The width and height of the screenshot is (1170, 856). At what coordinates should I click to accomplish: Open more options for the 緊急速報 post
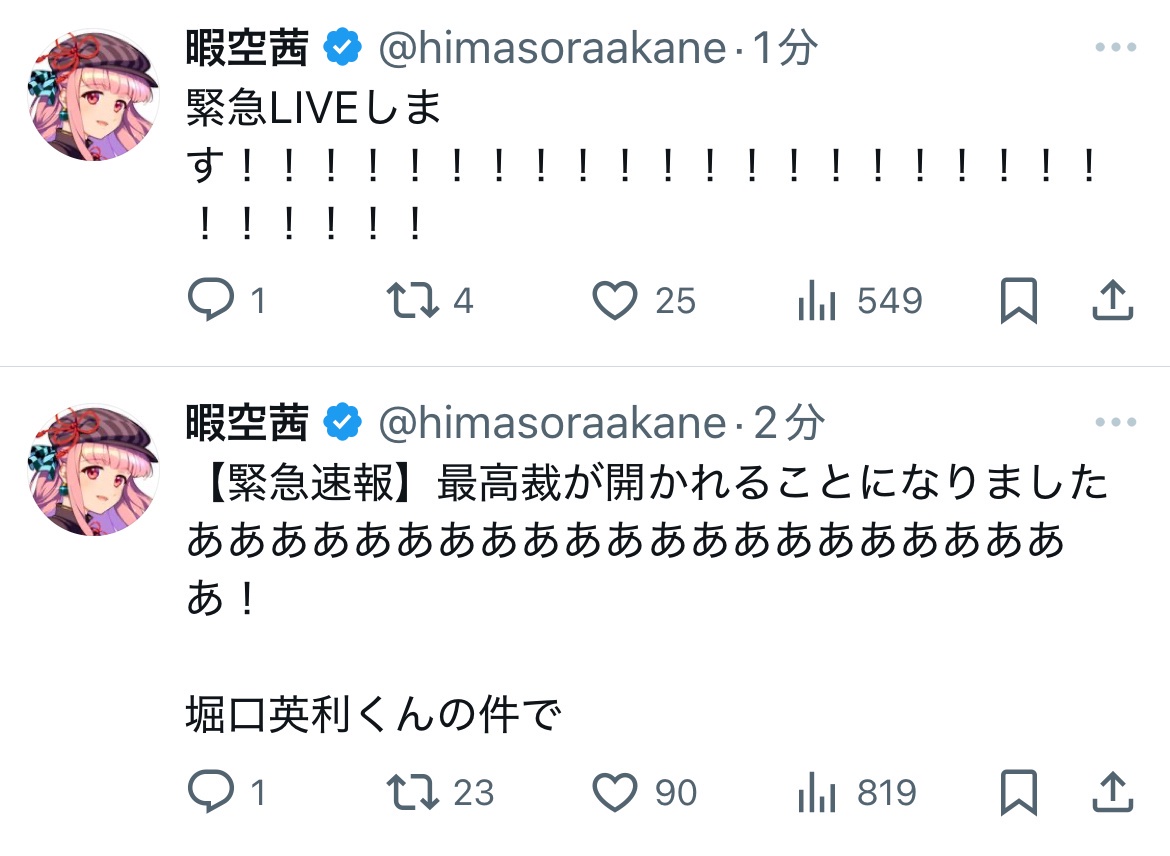tap(1115, 423)
